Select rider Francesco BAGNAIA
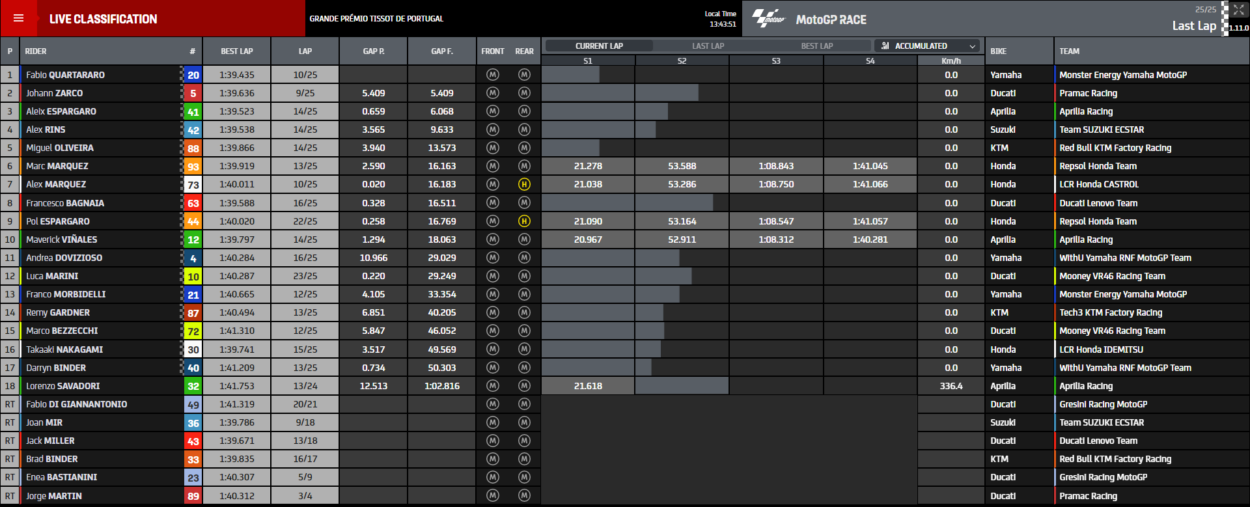1250x507 pixels. 66,203
